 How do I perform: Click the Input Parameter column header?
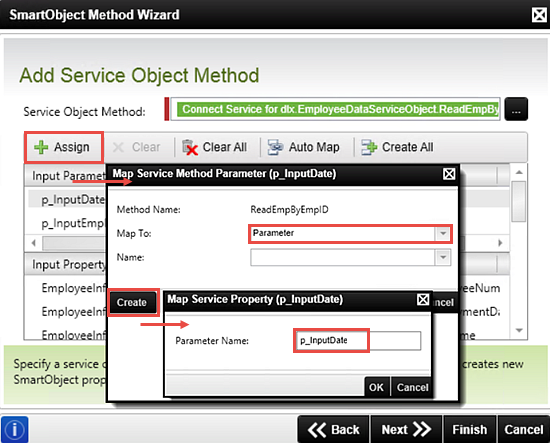(66, 175)
